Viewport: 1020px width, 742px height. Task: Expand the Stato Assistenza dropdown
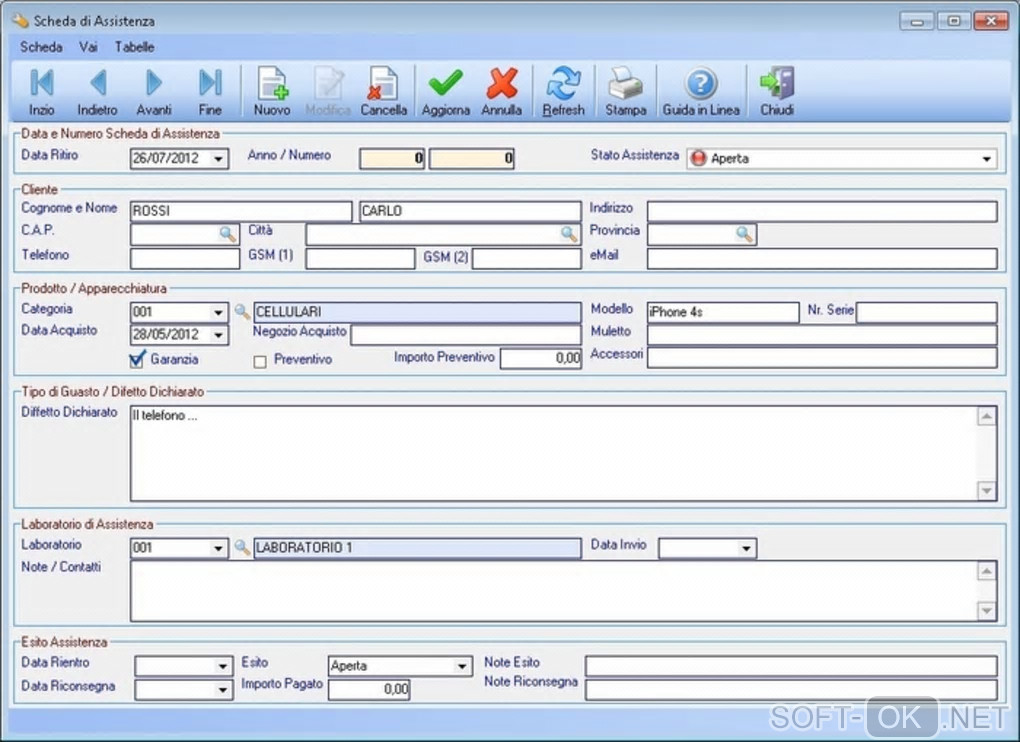click(987, 159)
